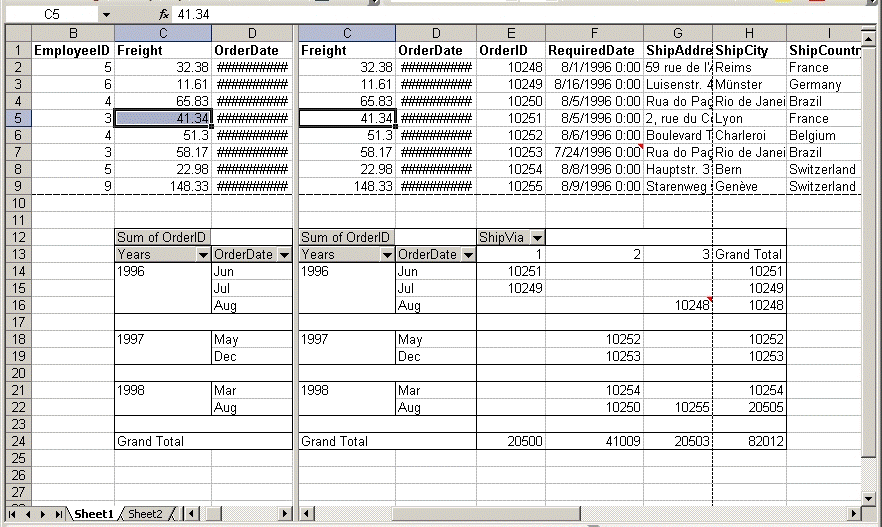This screenshot has height=527, width=882.
Task: Click last sheet tab navigation arrow
Action: 59,514
